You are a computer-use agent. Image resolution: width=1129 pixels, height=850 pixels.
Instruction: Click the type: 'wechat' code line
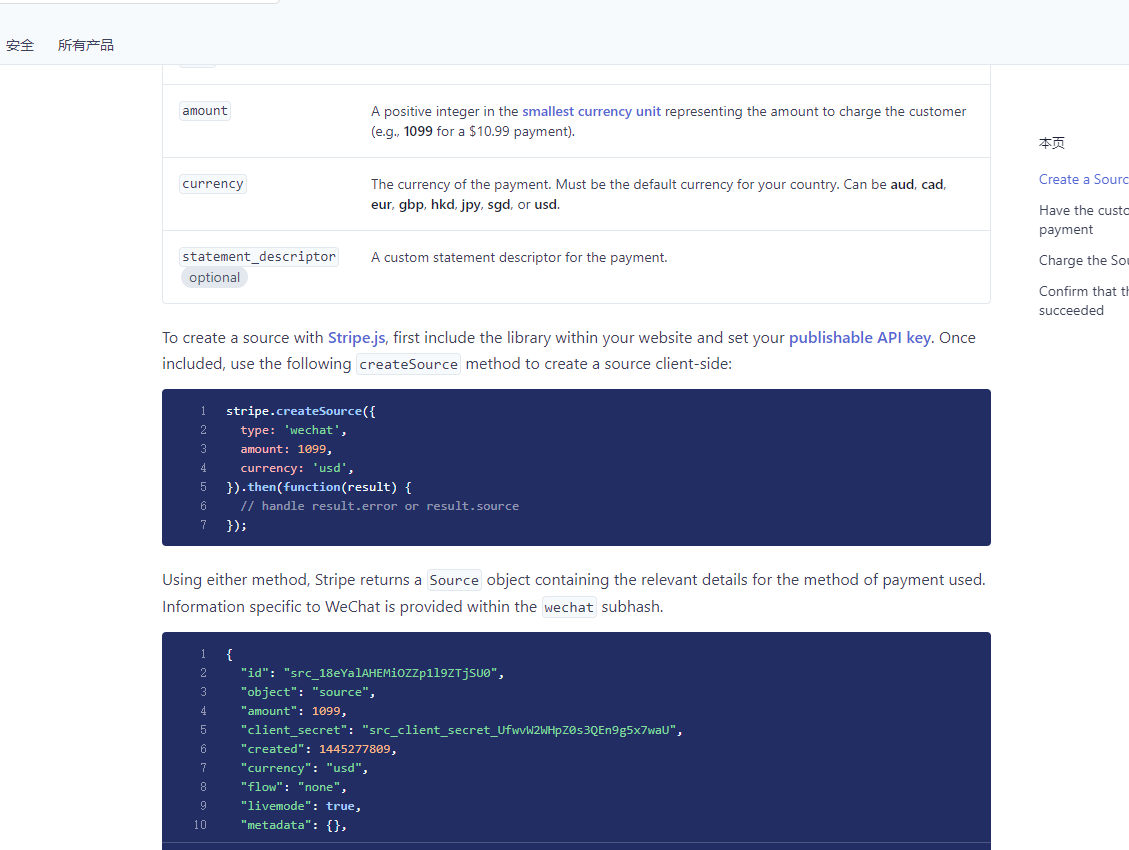pos(294,430)
